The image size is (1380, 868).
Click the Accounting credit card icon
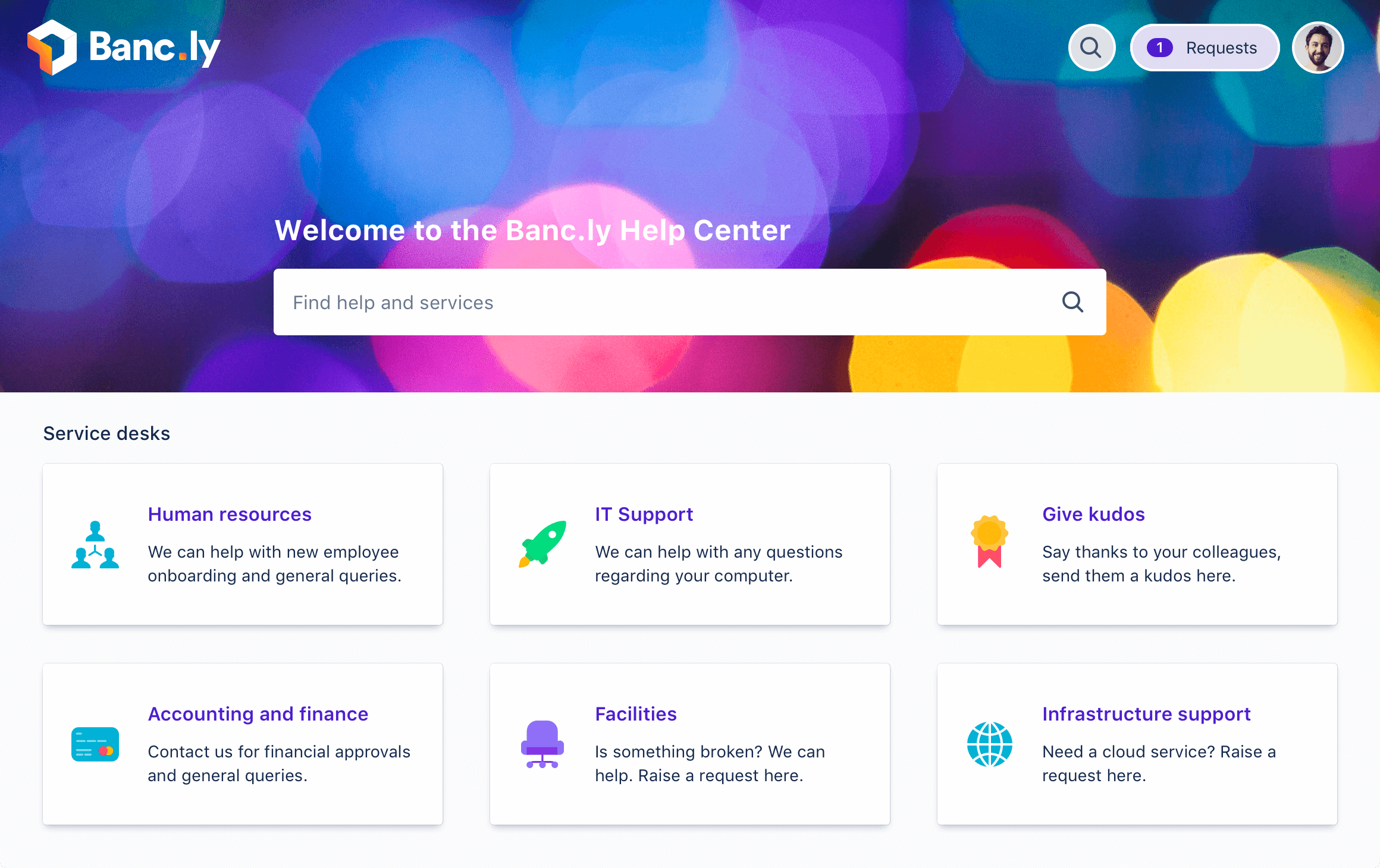click(95, 744)
